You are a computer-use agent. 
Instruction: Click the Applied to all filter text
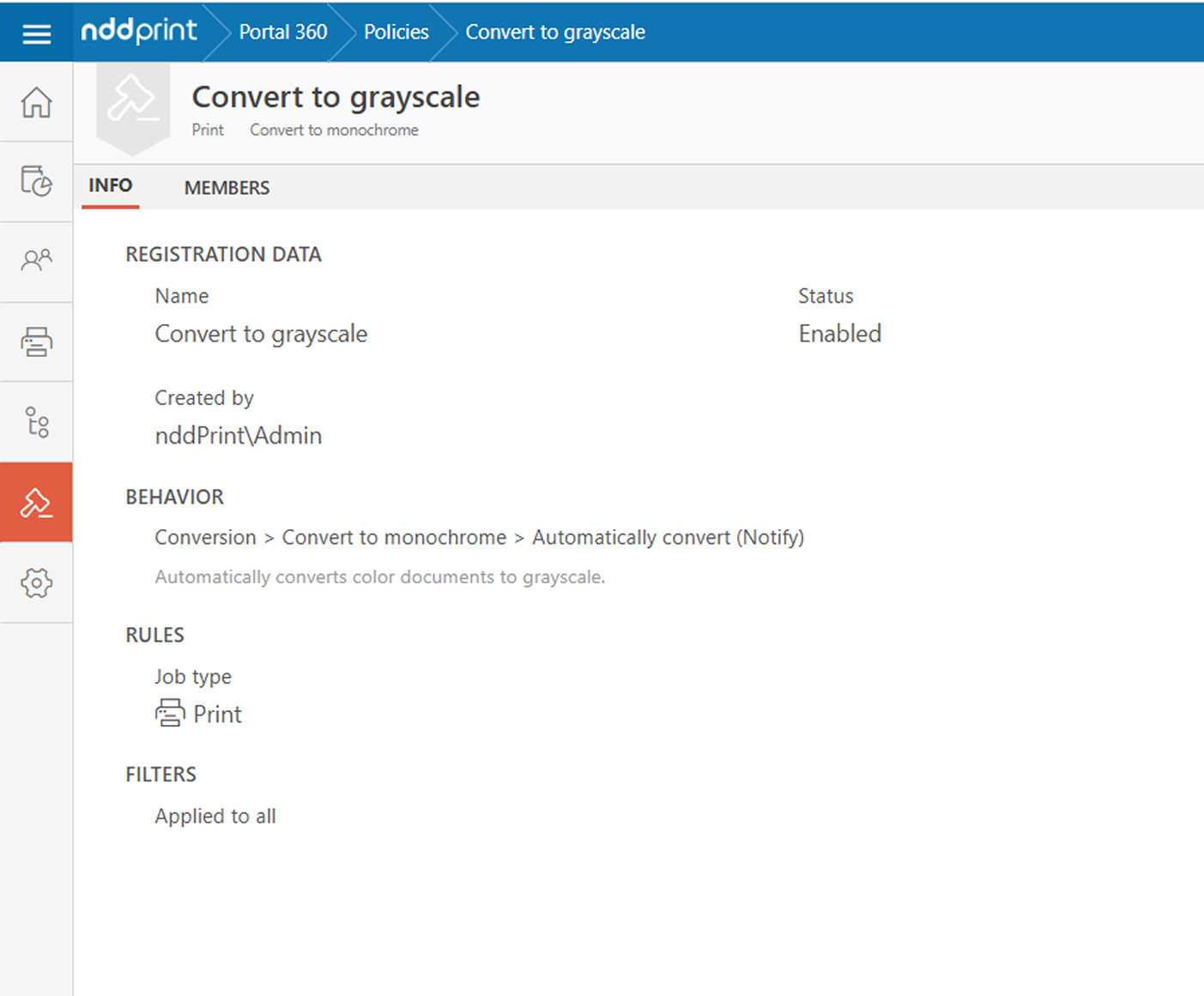[215, 817]
